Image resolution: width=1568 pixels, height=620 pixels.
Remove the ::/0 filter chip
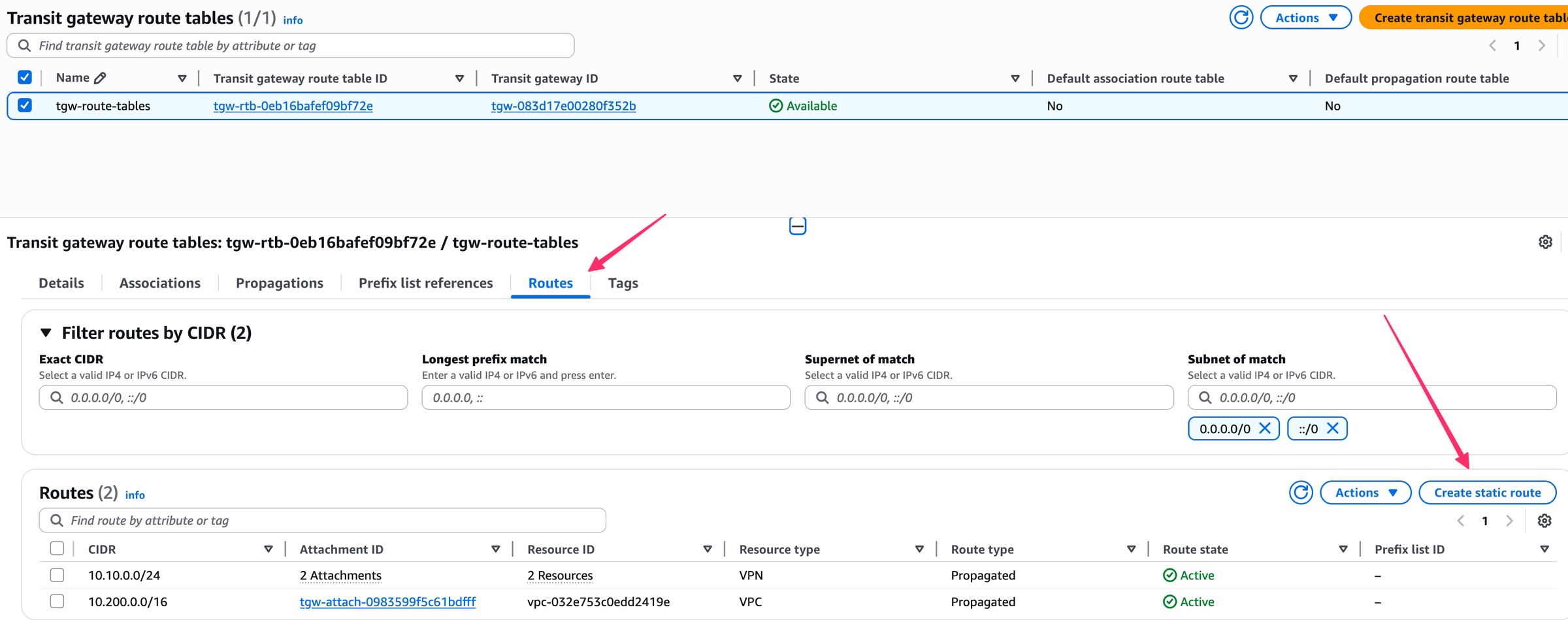(x=1334, y=428)
